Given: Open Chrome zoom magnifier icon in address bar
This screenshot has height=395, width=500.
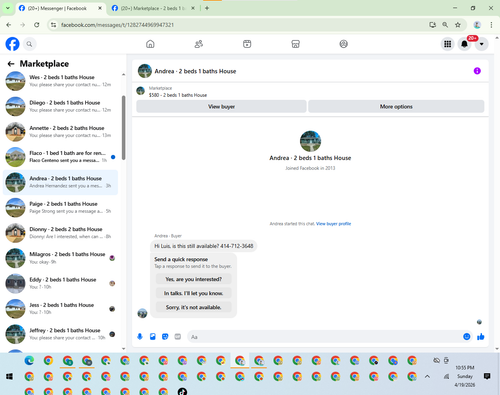Looking at the screenshot, I should pyautogui.click(x=445, y=25).
